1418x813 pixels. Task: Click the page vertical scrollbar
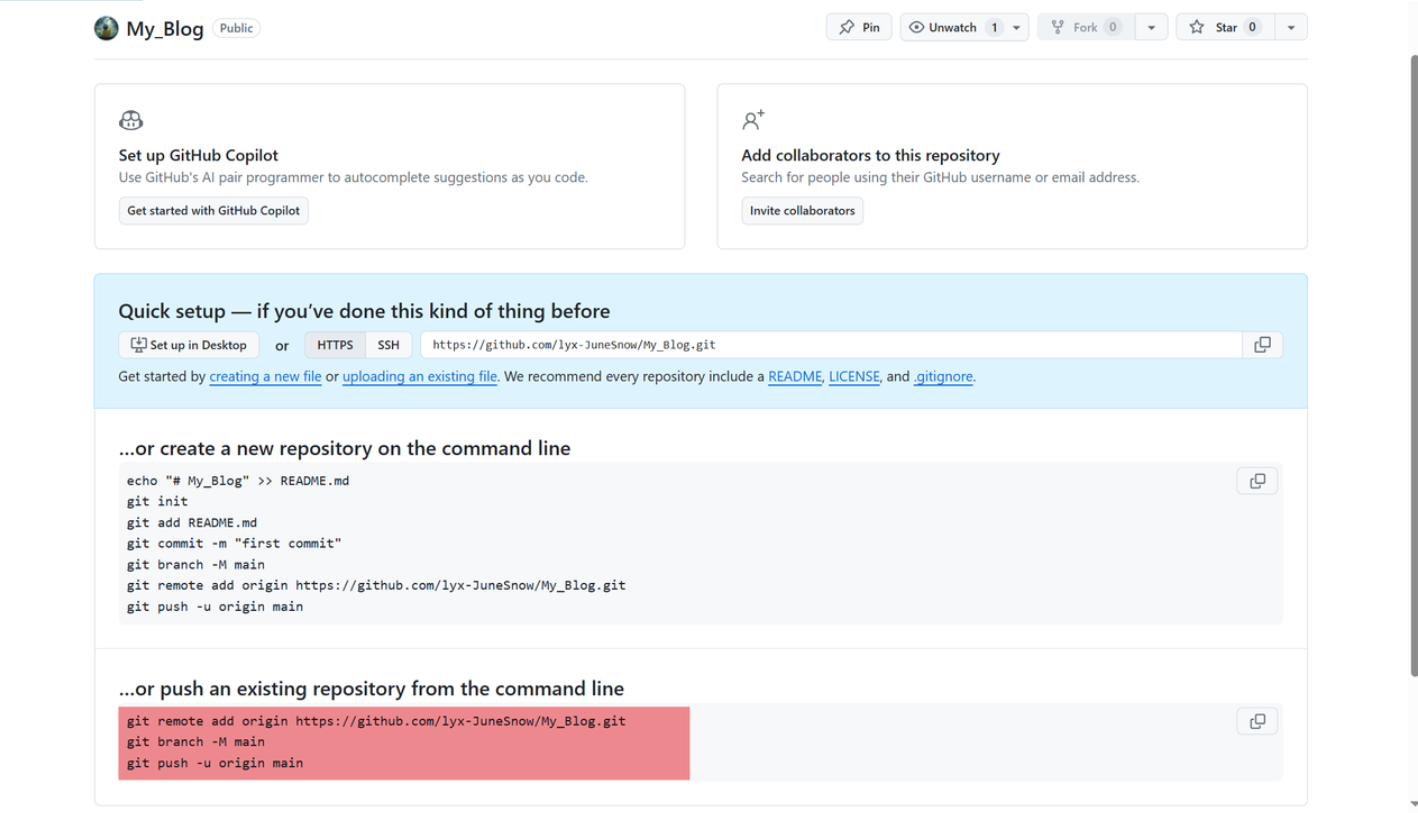(x=1412, y=364)
